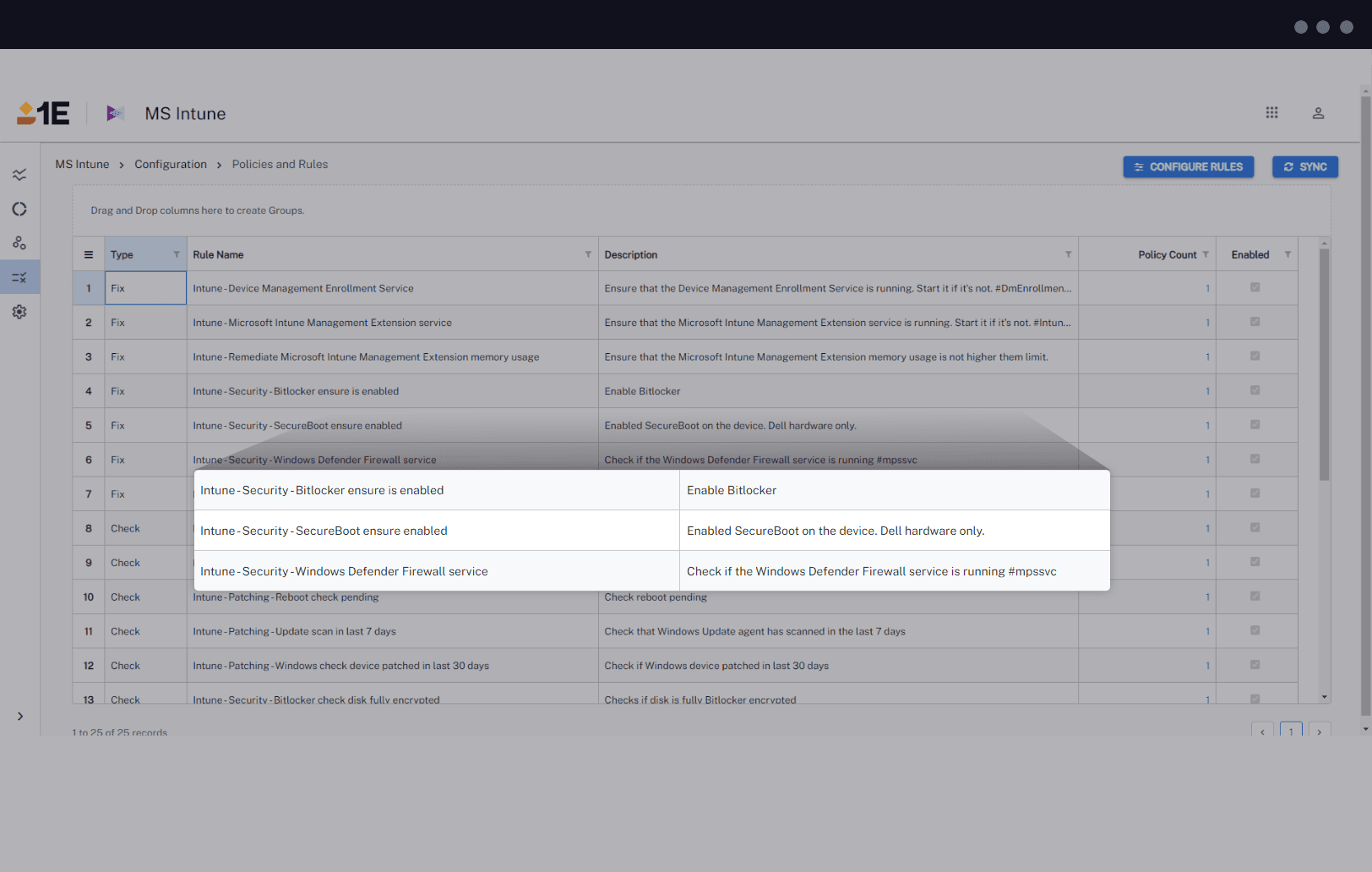Open the analytics sidebar icon
1372x872 pixels.
coord(19,175)
